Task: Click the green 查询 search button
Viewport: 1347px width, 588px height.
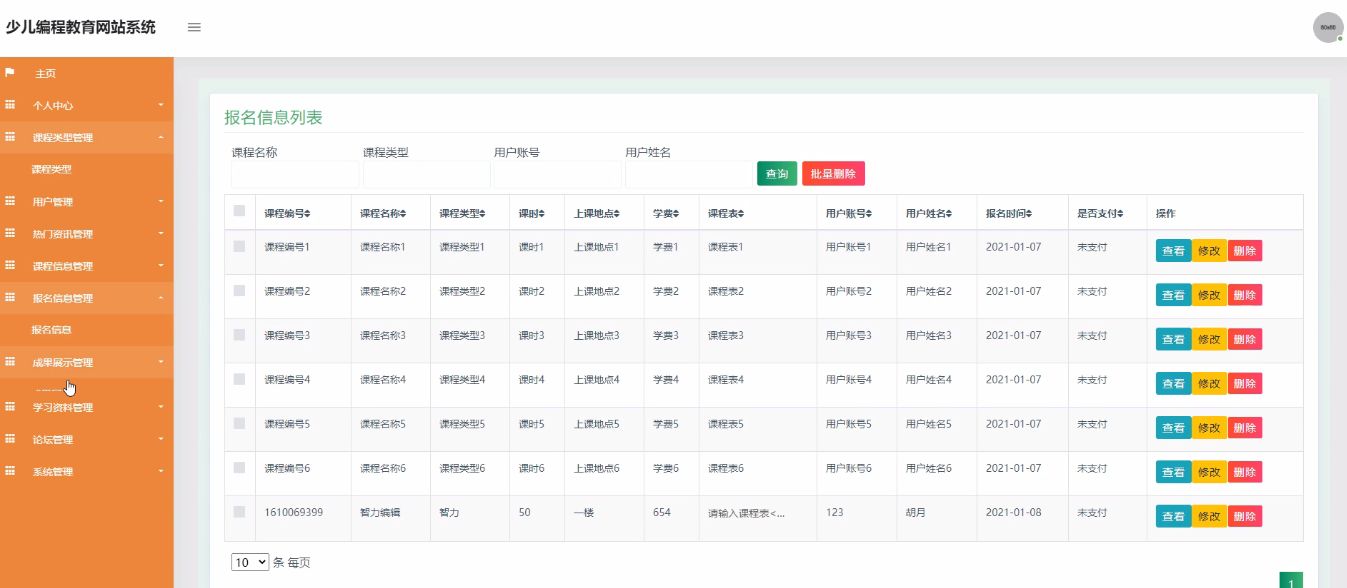Action: pyautogui.click(x=777, y=174)
